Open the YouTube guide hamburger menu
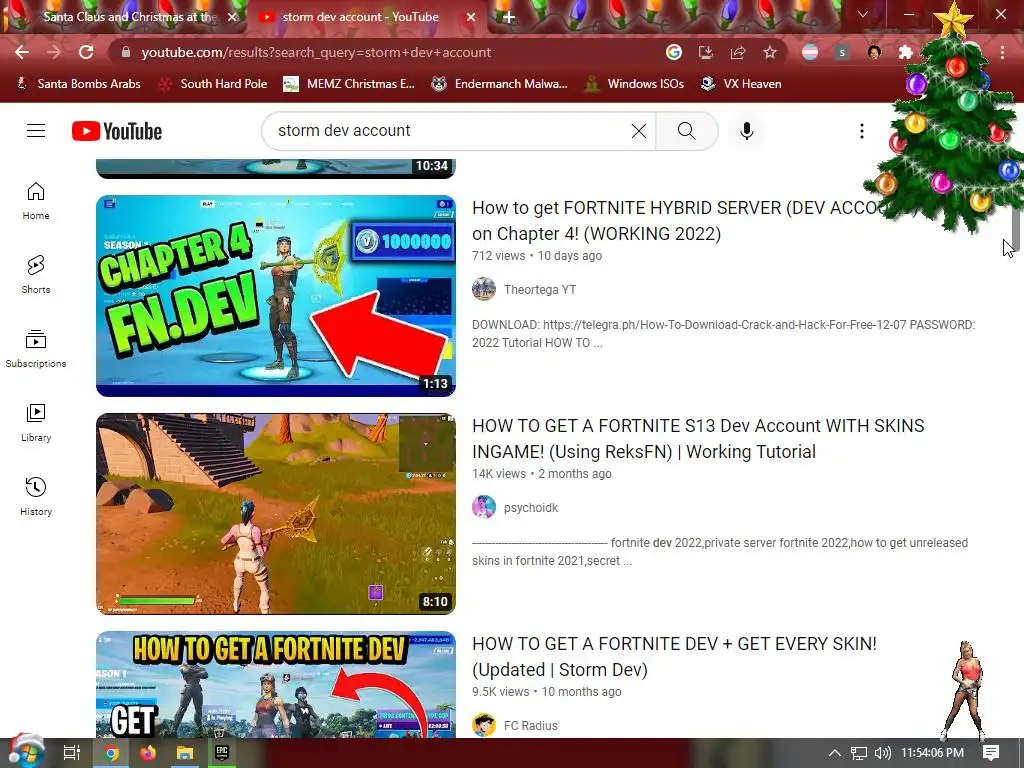Viewport: 1024px width, 768px height. coord(36,131)
